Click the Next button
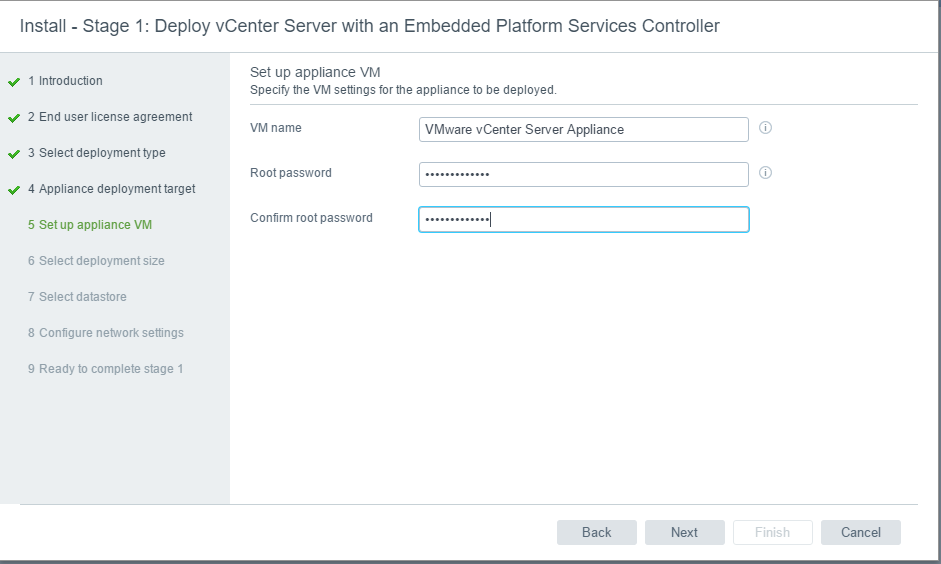 (685, 533)
